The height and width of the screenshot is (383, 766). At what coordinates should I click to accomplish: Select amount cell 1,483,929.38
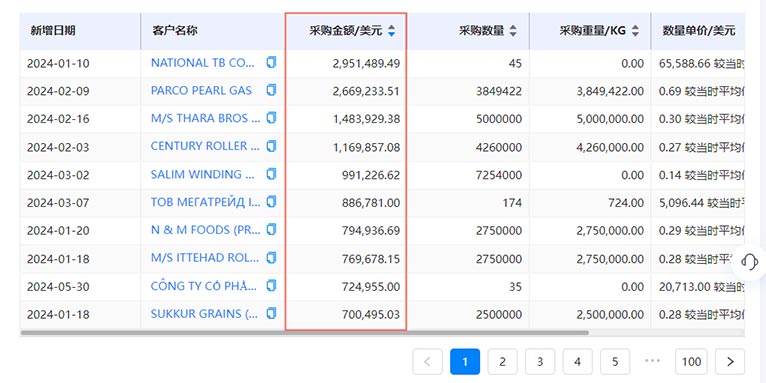click(x=366, y=119)
